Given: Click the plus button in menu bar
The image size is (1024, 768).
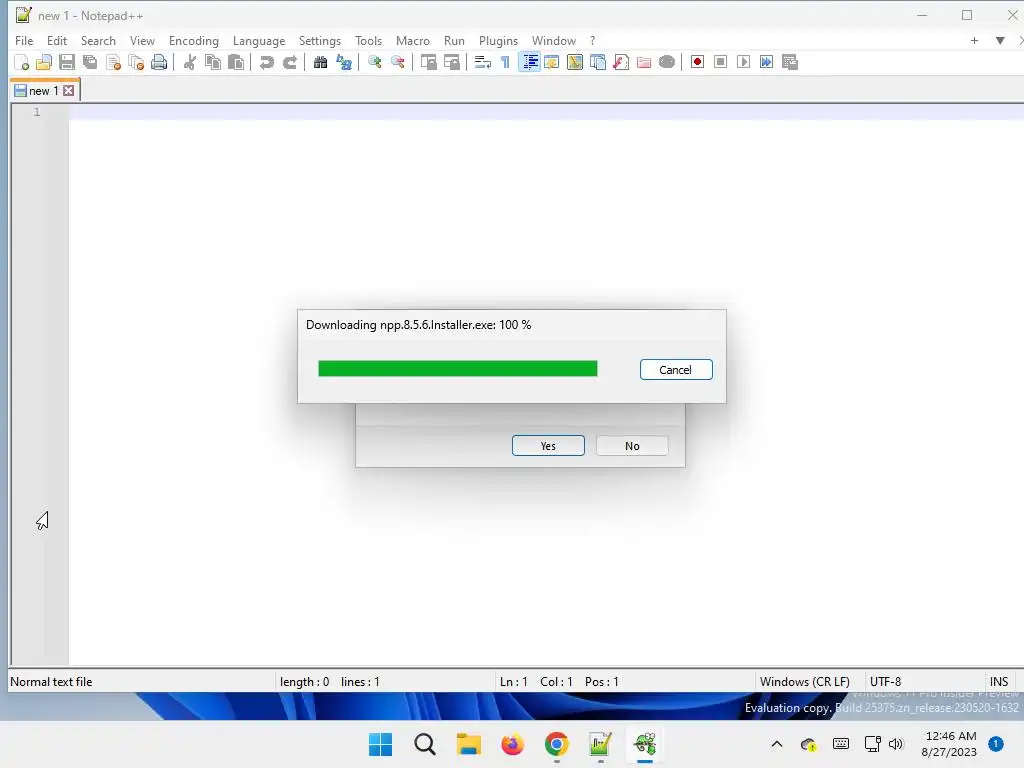Looking at the screenshot, I should click(x=974, y=40).
